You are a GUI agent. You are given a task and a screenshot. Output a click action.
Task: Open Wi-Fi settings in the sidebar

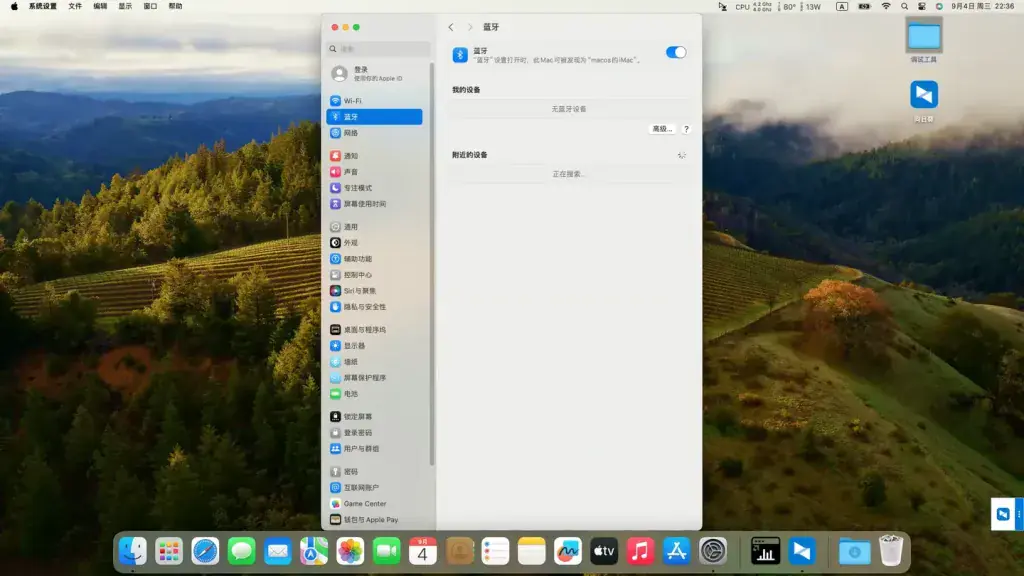click(x=374, y=101)
